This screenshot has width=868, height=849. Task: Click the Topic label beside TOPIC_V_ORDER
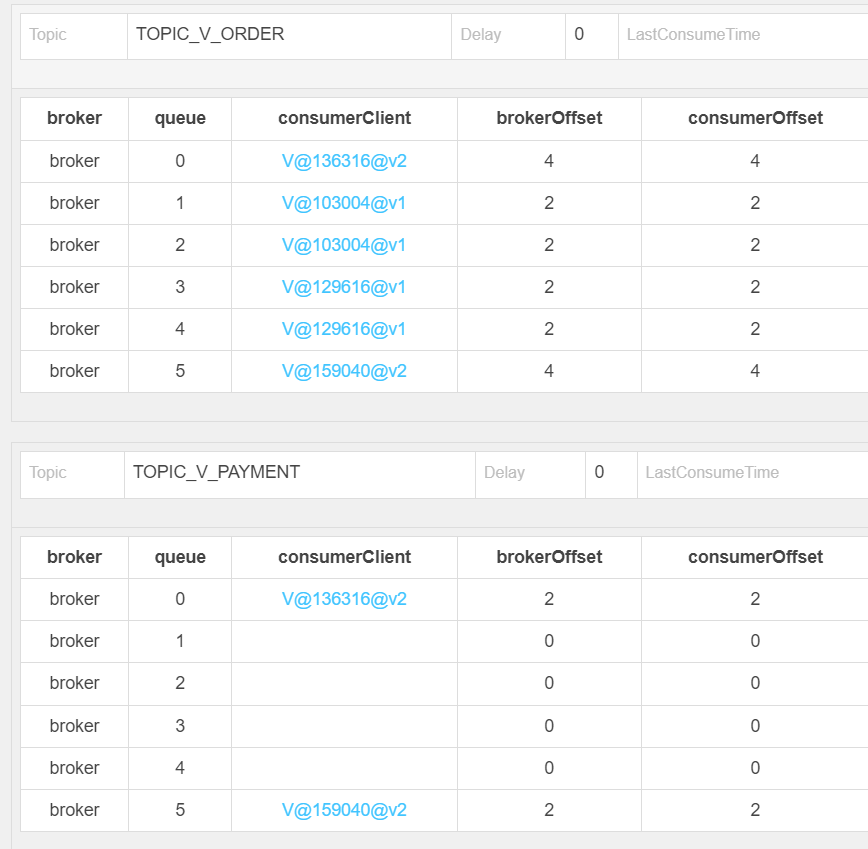pos(48,34)
